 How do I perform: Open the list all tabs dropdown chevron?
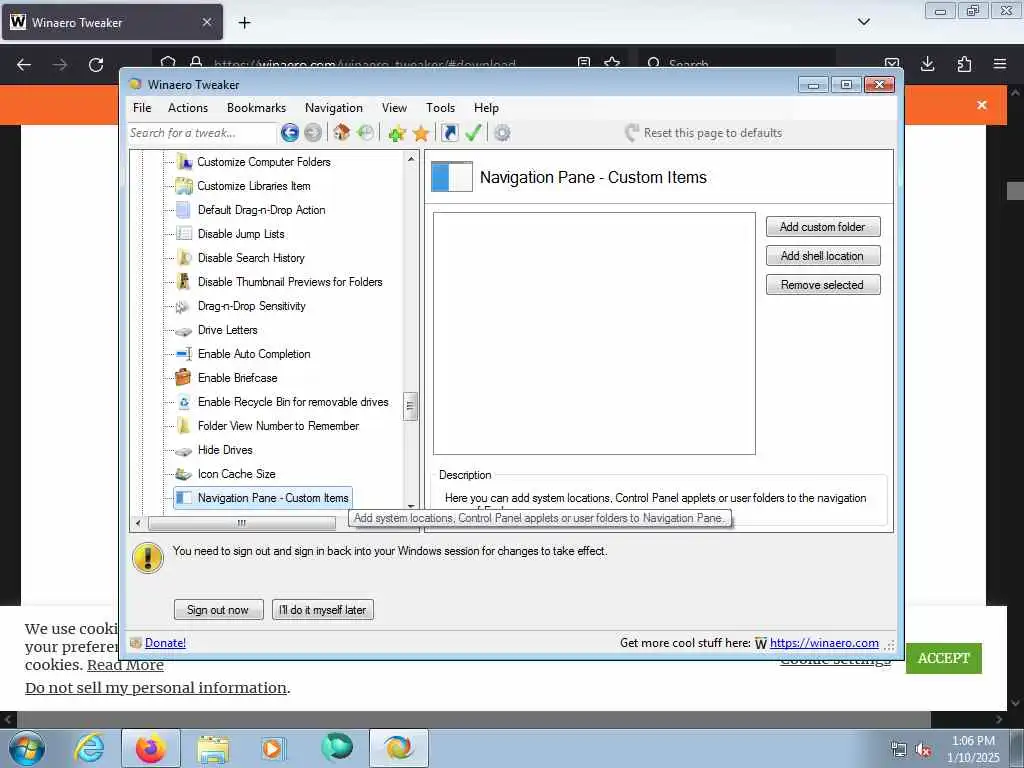coord(863,22)
